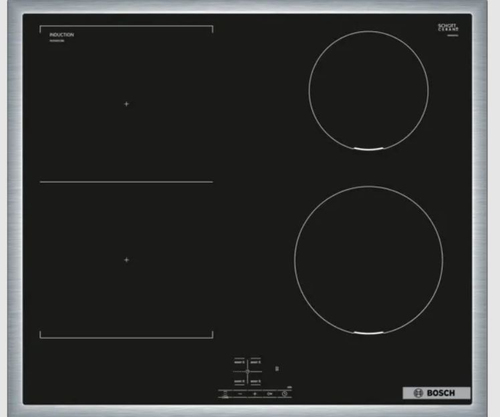Tap the main power switch icon
The image size is (500, 417).
coord(225,394)
